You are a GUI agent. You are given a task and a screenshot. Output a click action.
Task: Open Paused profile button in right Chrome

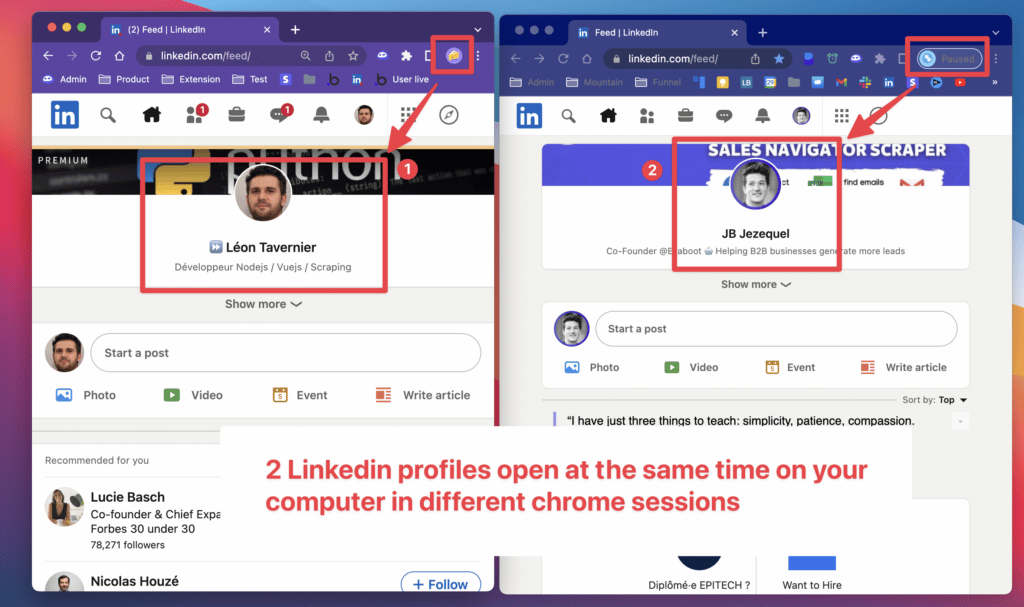950,59
